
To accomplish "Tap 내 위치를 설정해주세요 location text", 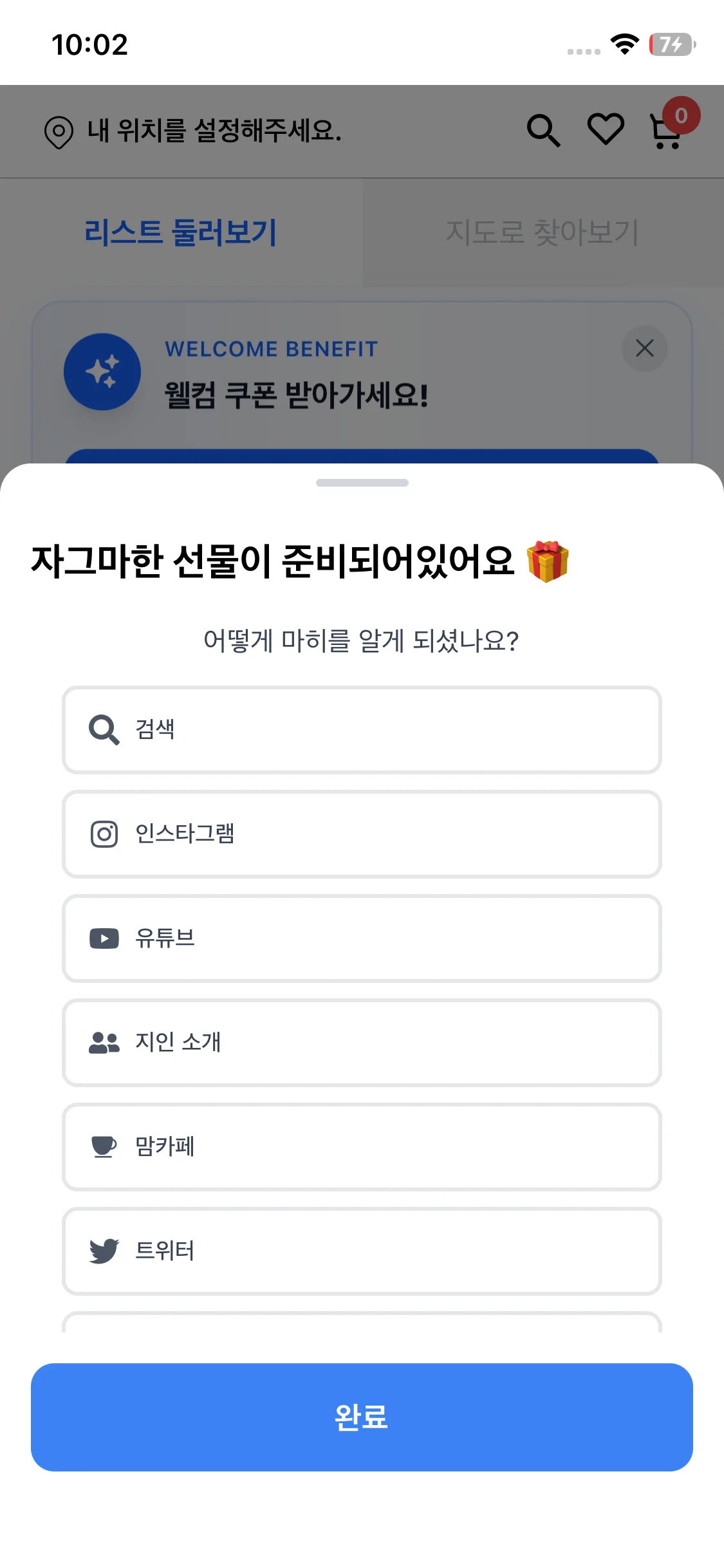I will (x=214, y=131).
